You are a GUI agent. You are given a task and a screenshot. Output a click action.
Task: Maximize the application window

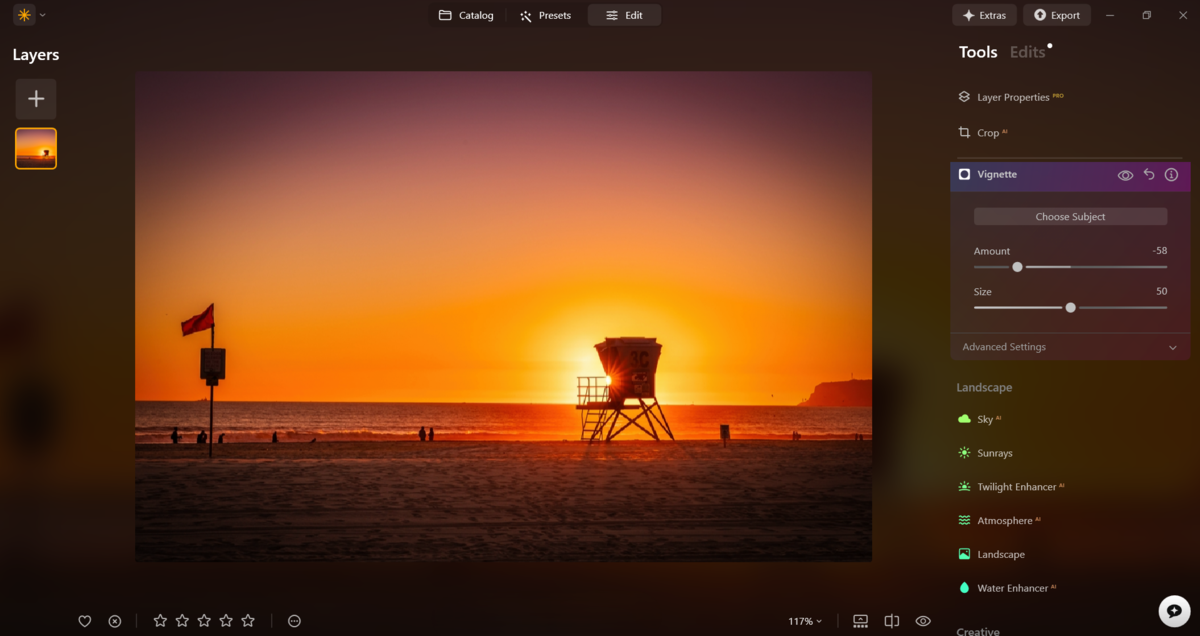click(1147, 15)
